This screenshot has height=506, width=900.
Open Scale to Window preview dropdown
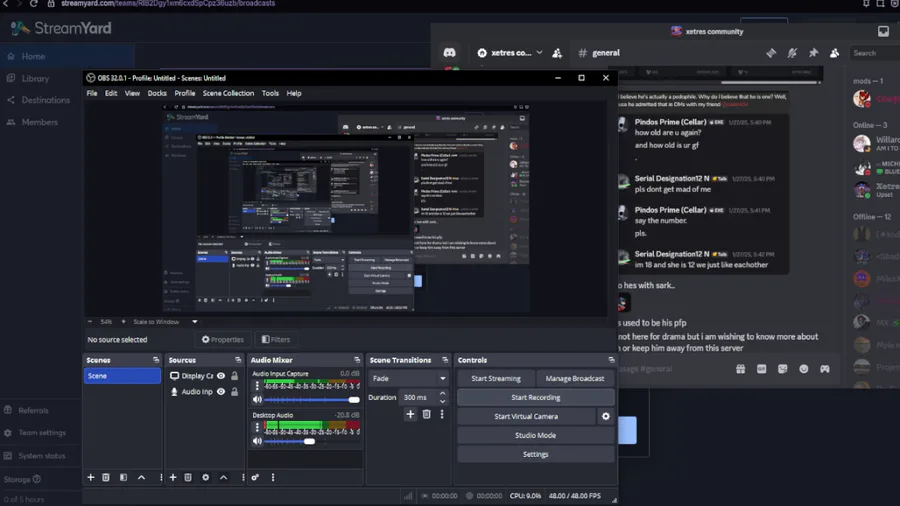[x=165, y=322]
